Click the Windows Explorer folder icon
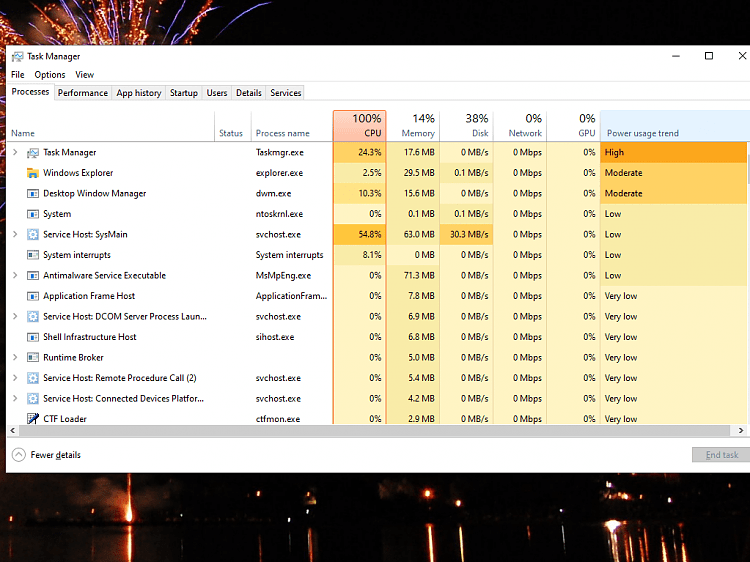750x562 pixels. click(x=33, y=173)
